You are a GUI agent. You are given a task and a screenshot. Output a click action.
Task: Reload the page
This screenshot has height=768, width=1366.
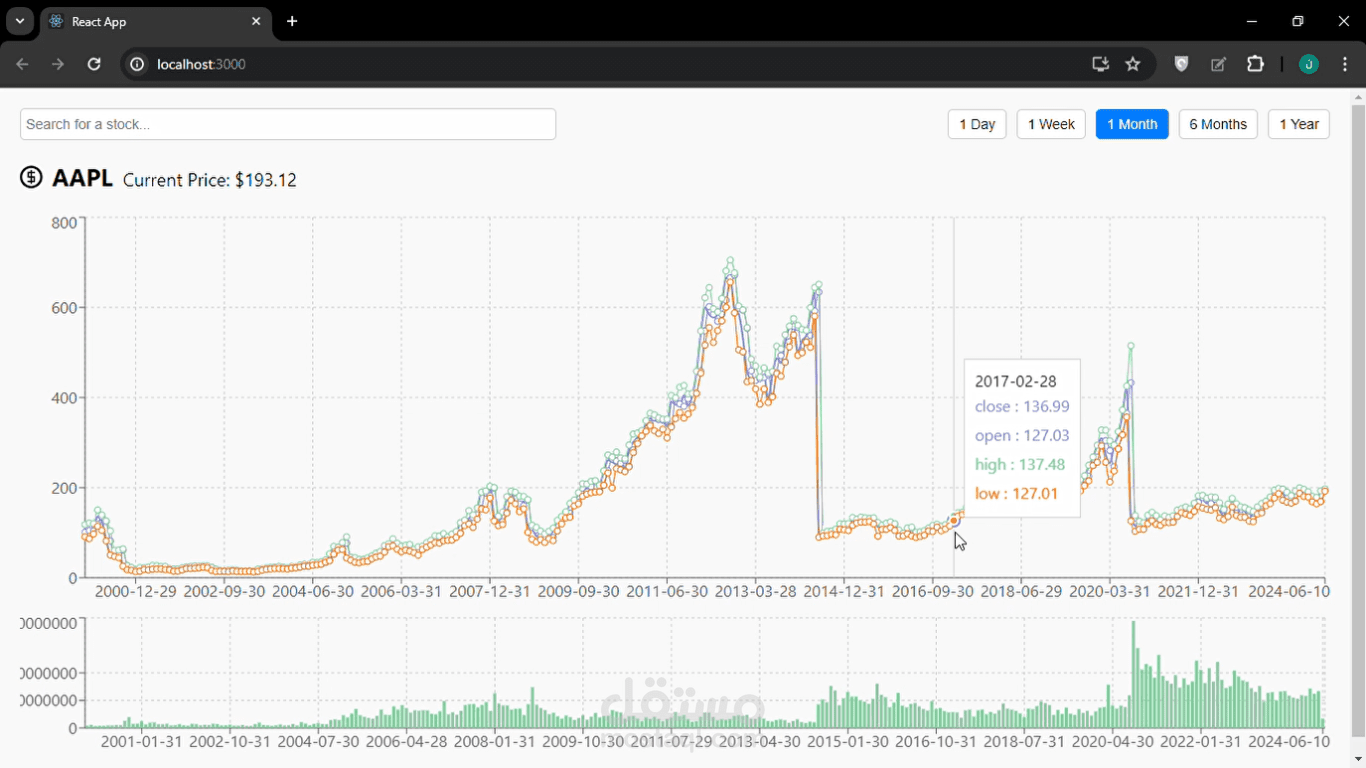tap(93, 64)
